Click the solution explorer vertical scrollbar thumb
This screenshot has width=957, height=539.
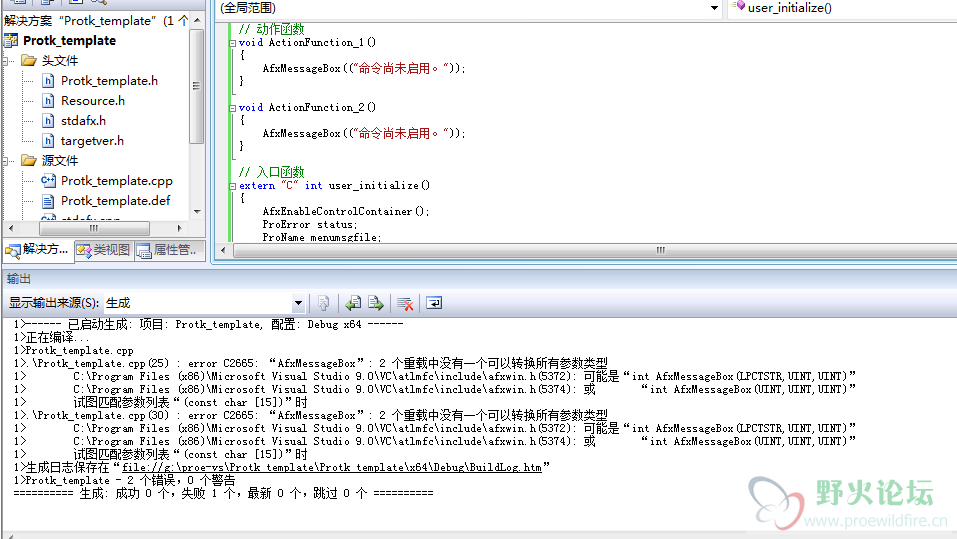tap(197, 86)
